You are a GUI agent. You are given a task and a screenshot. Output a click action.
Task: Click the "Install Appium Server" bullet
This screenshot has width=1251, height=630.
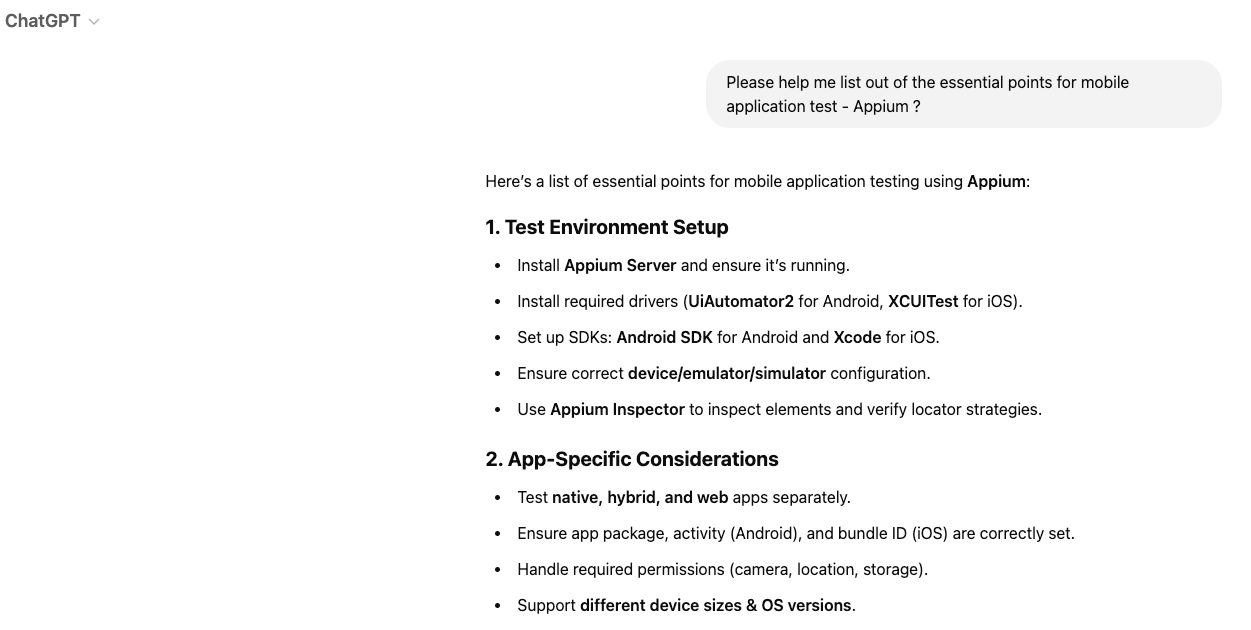[x=683, y=265]
